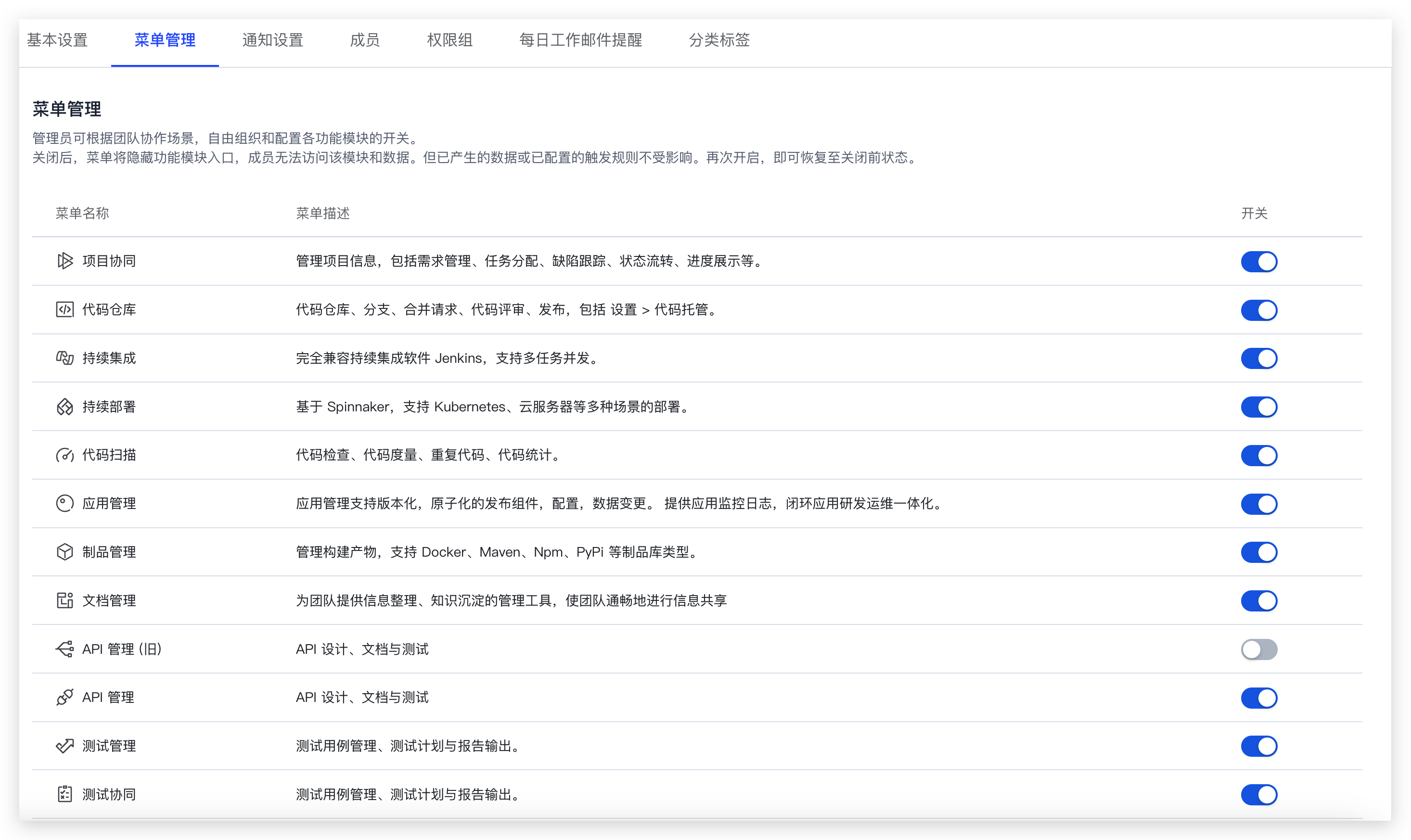Disable the 文档管理 switch
Screen dimensions: 1411x840
[x=1259, y=601]
